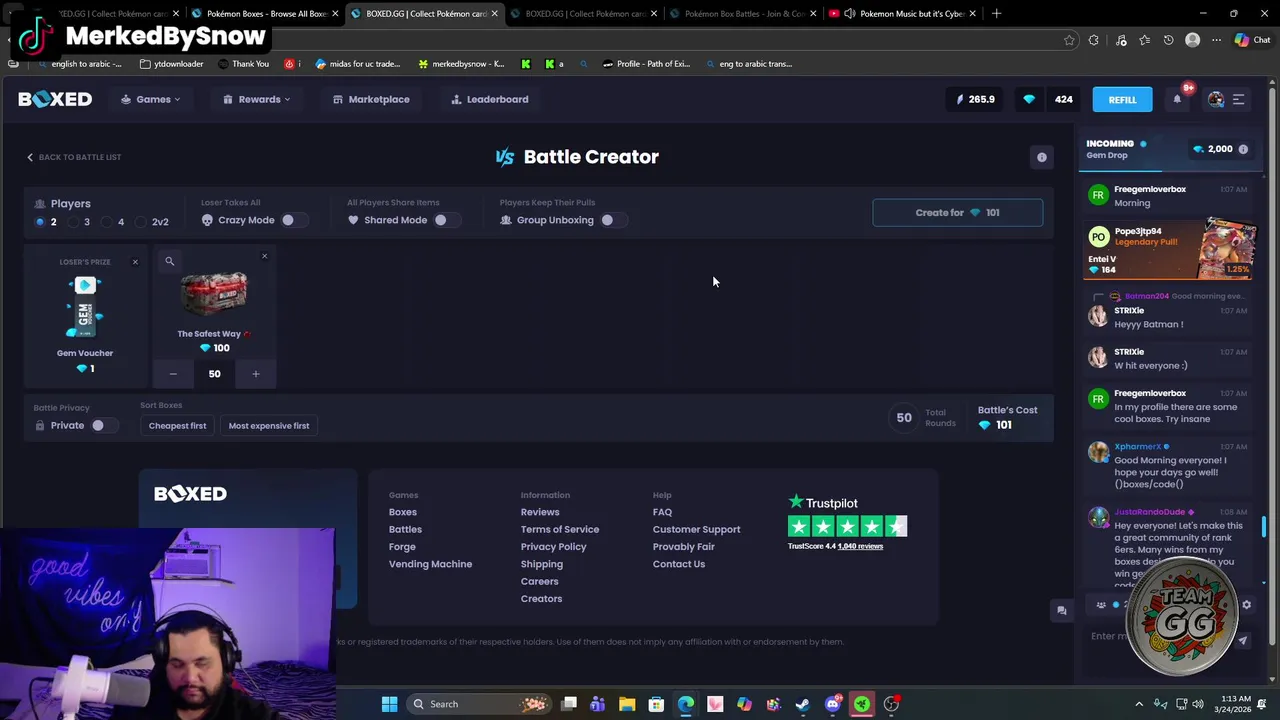1280x720 pixels.
Task: Open Microsoft Store on the taskbar
Action: click(656, 704)
